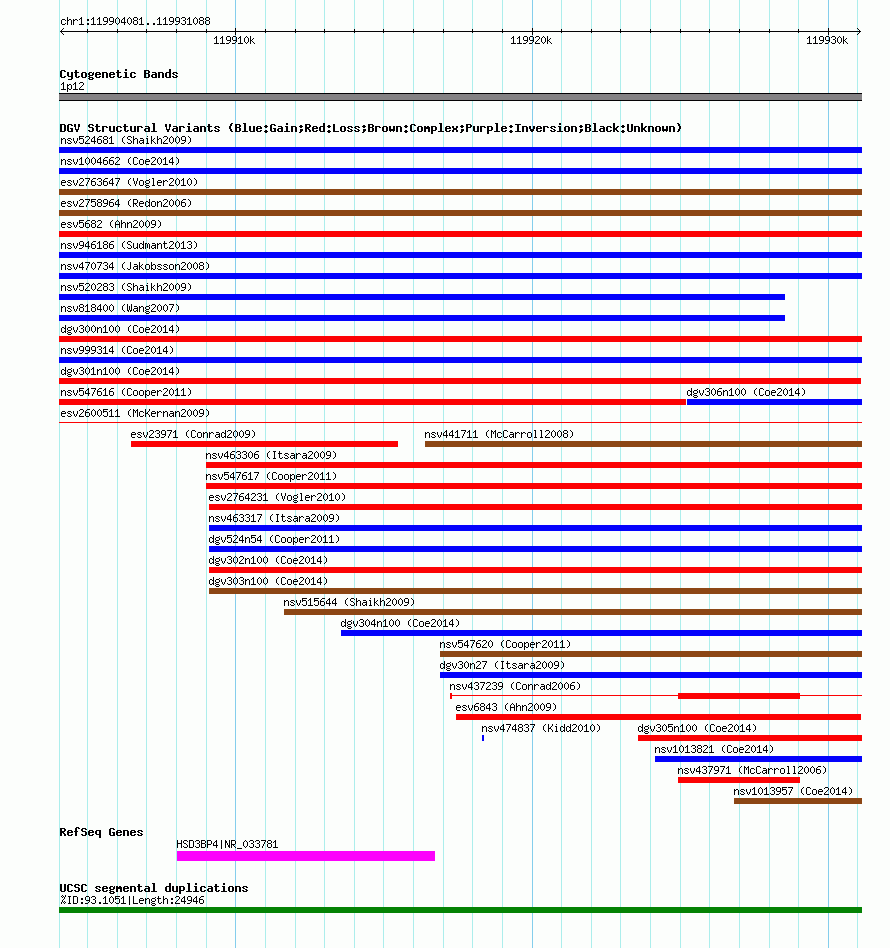
Task: Click the blue nsv520283 gain bar
Action: (x=422, y=297)
